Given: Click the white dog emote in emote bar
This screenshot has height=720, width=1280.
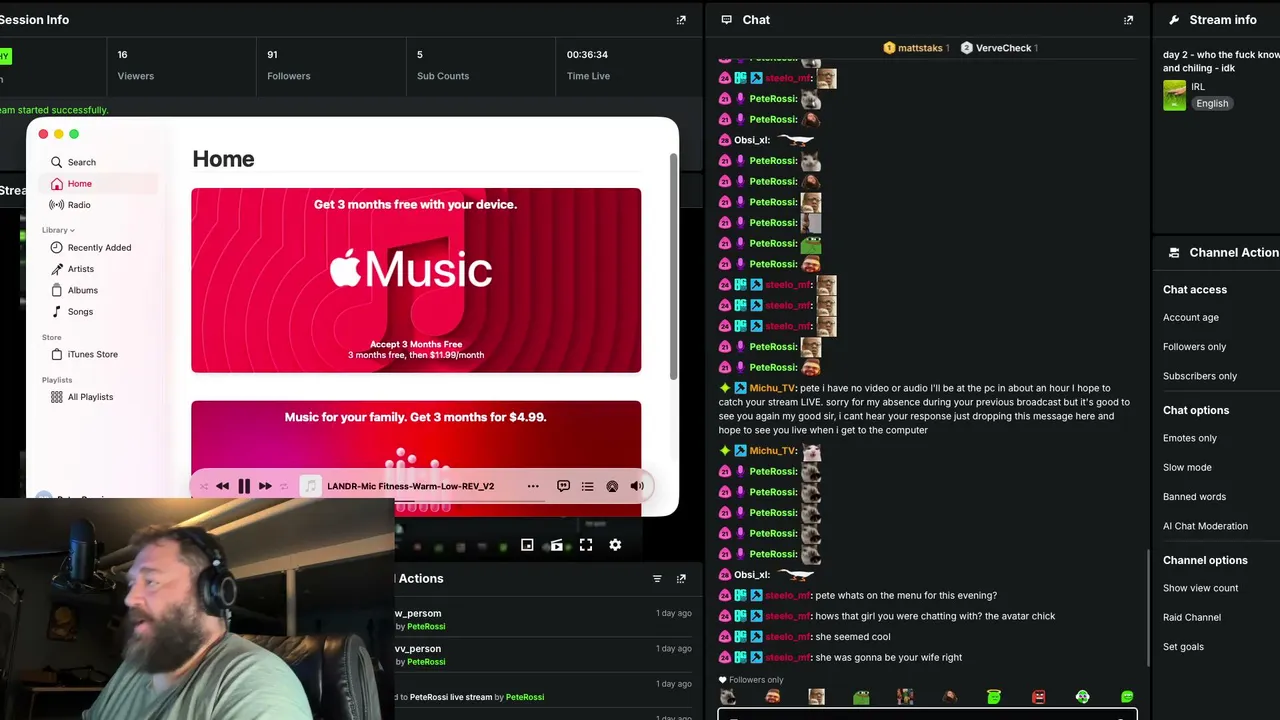Looking at the screenshot, I should [x=728, y=697].
